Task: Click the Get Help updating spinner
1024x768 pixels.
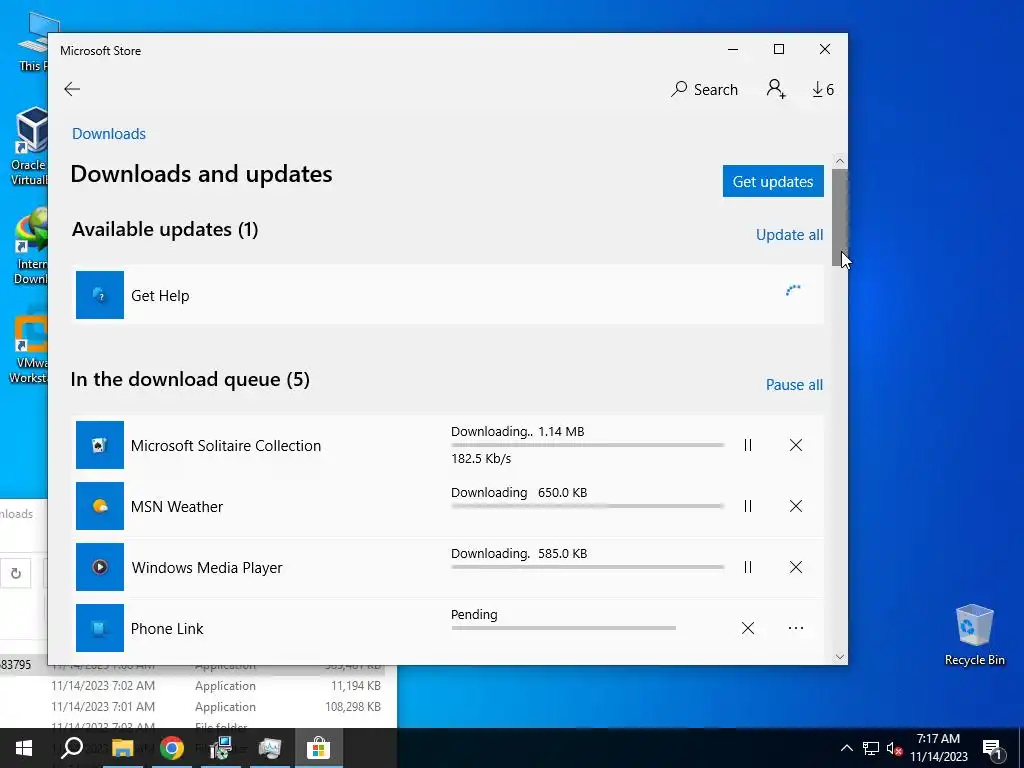Action: [793, 291]
